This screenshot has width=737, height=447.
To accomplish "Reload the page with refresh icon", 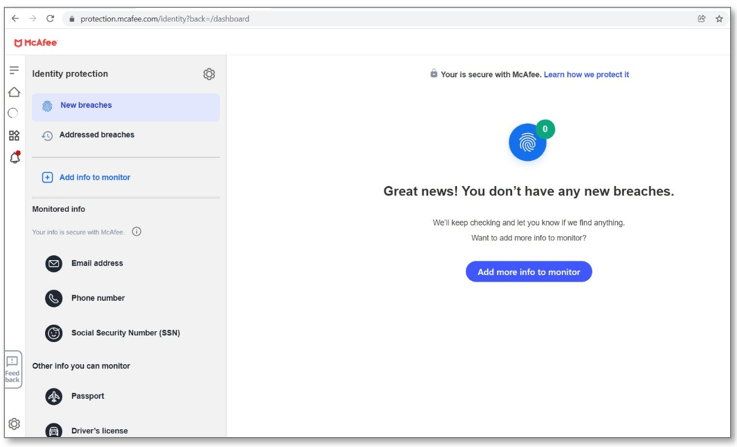I will coord(50,19).
